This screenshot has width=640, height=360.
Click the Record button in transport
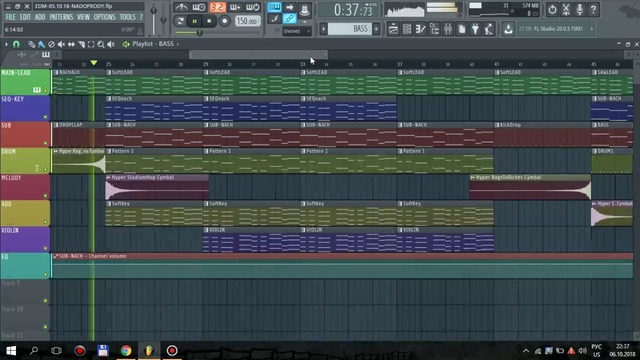point(224,21)
